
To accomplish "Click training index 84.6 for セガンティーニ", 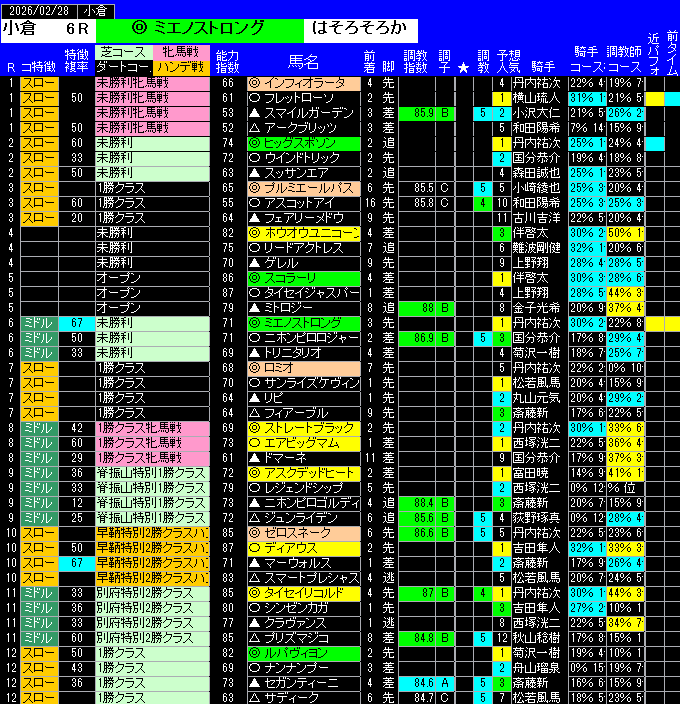I will [x=417, y=683].
